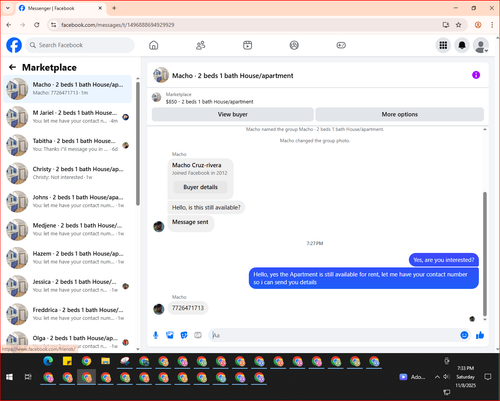Click the 'Yes, are you interested?' message
Image resolution: width=500 pixels, height=401 pixels.
point(444,260)
